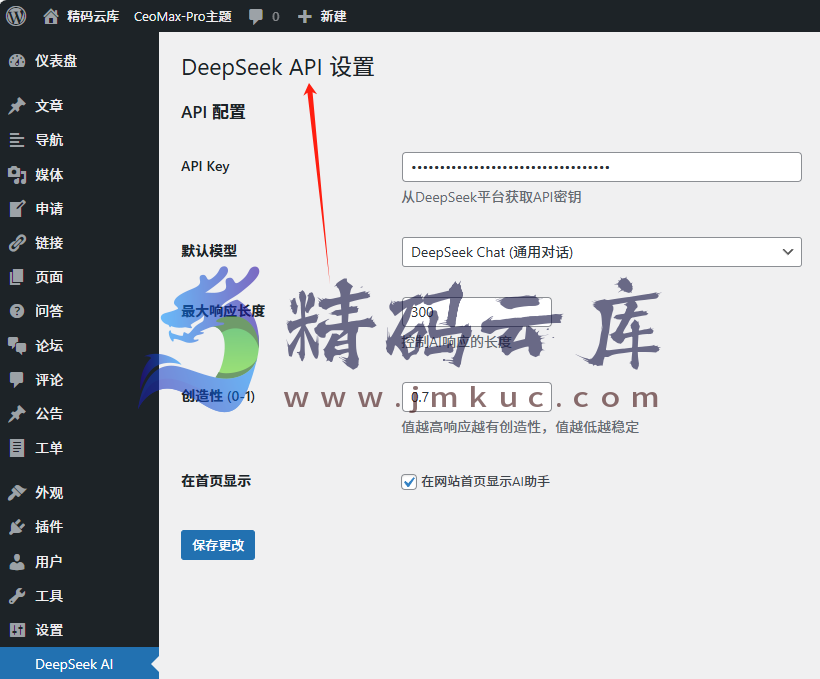Viewport: 820px width, 679px height.
Task: Click the media icon beside 媒体
Action: 17,175
